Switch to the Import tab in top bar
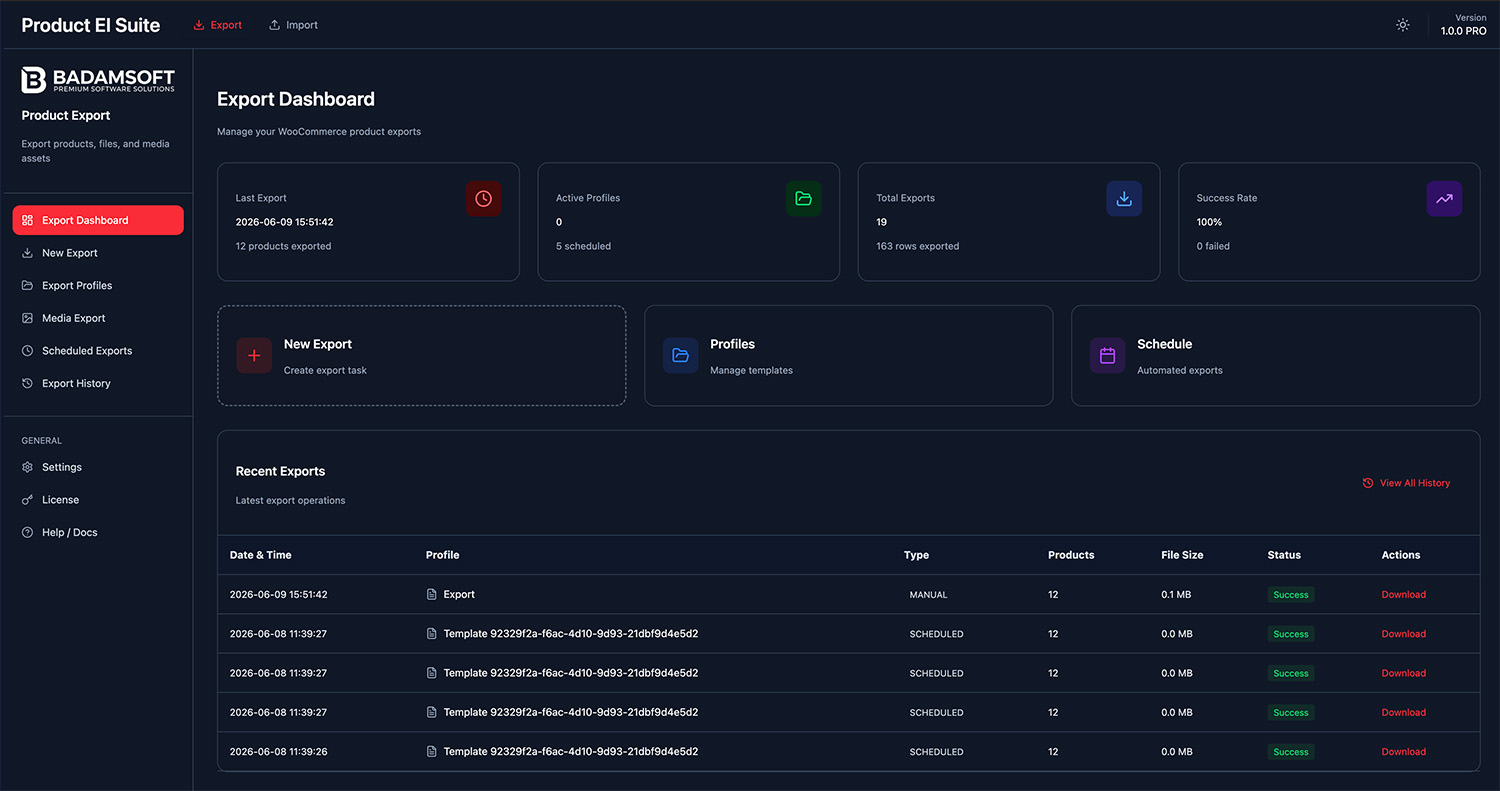Viewport: 1500px width, 791px height. 294,25
